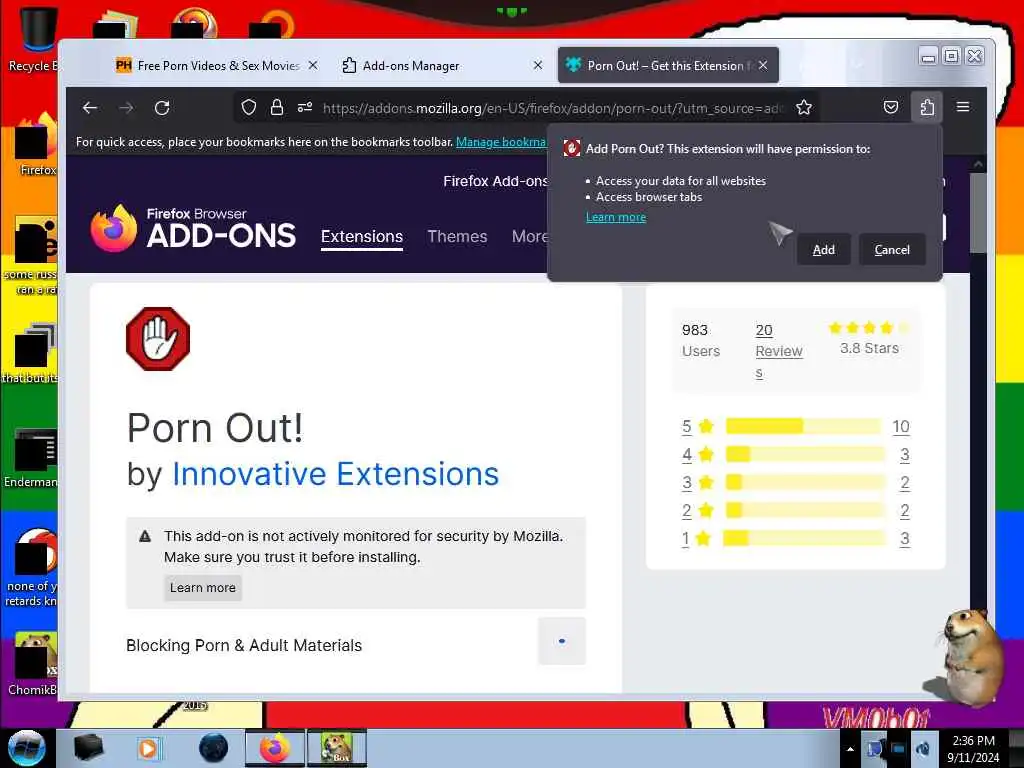The width and height of the screenshot is (1024, 768).
Task: Open the Themes section
Action: click(x=457, y=236)
